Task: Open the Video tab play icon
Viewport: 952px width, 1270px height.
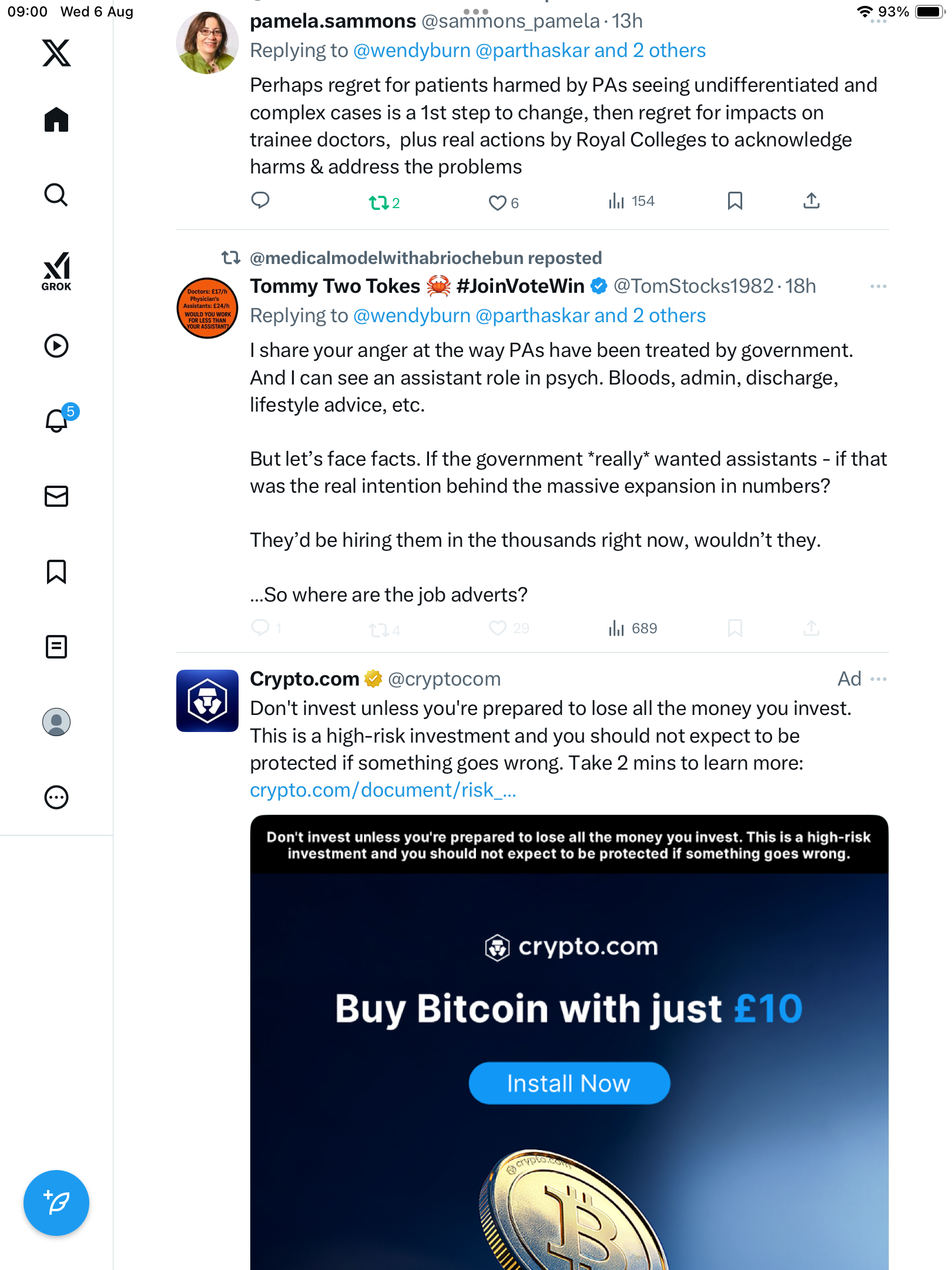Action: coord(56,346)
